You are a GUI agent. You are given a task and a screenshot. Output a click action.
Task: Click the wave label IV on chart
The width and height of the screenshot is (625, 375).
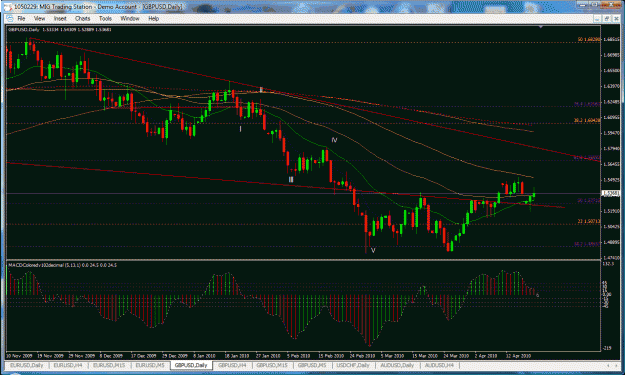(334, 140)
